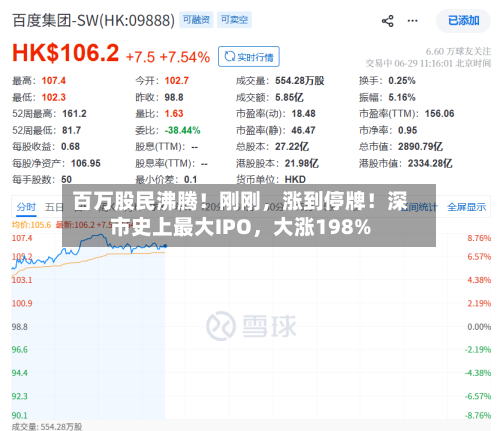Click the -8.76% right axis label
Screen dimensions: 500x431
click(x=478, y=416)
